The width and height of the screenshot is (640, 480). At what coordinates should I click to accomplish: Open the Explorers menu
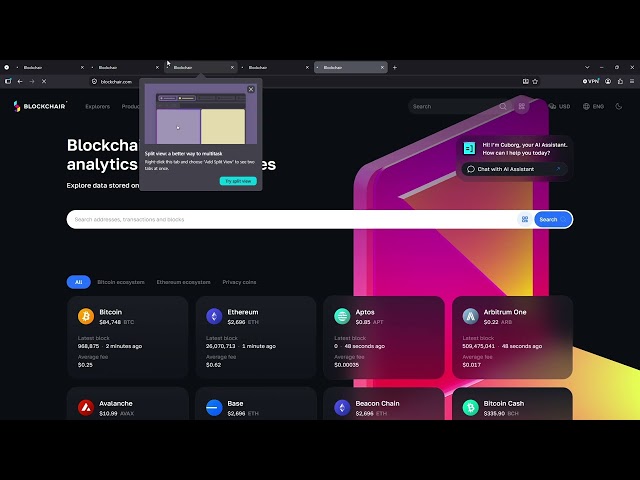pos(98,107)
